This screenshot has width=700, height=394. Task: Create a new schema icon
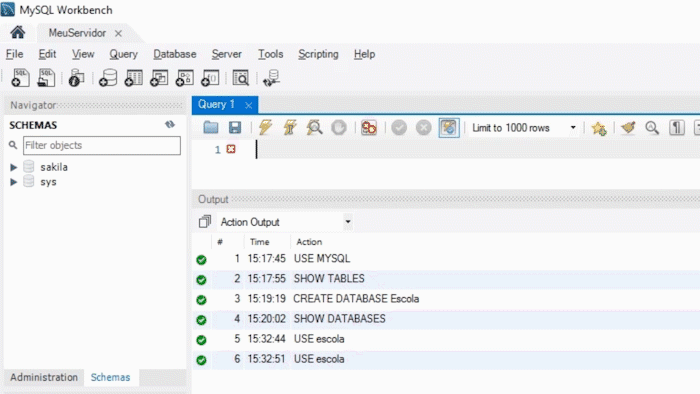(108, 78)
